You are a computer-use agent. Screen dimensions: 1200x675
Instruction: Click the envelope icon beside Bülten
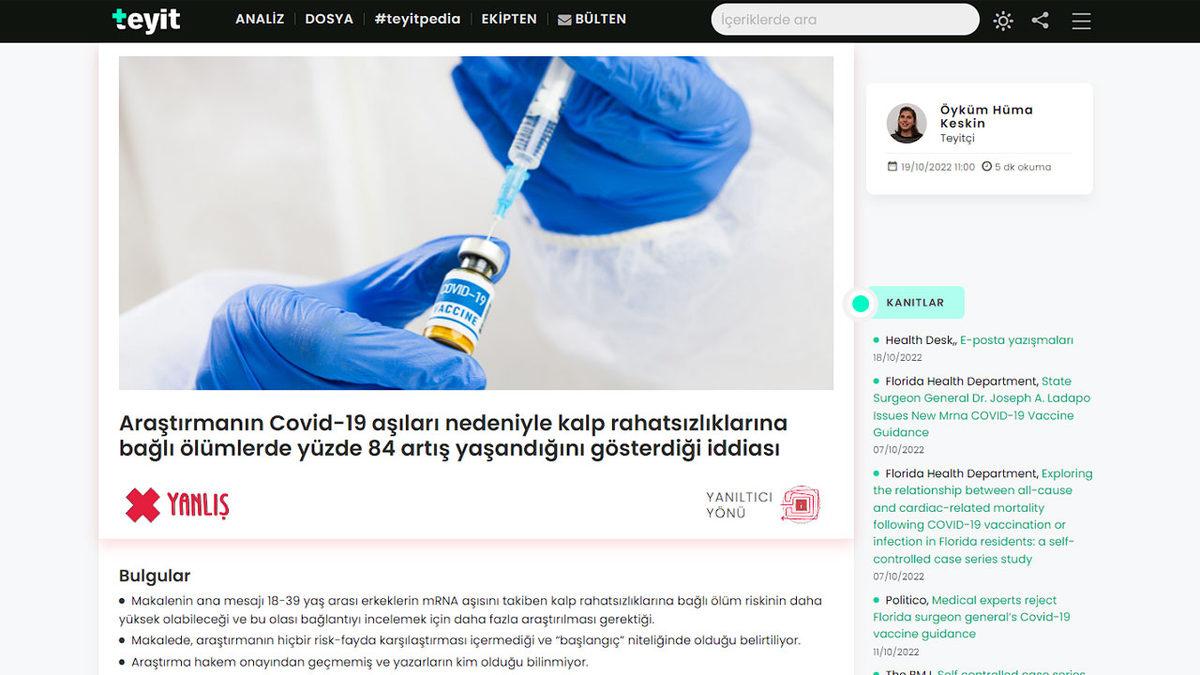(x=564, y=20)
